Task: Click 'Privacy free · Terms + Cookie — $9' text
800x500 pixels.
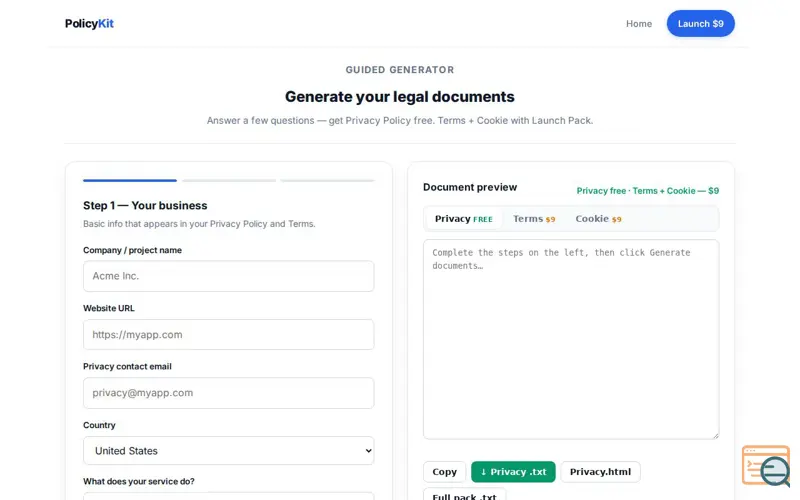Action: pyautogui.click(x=647, y=191)
